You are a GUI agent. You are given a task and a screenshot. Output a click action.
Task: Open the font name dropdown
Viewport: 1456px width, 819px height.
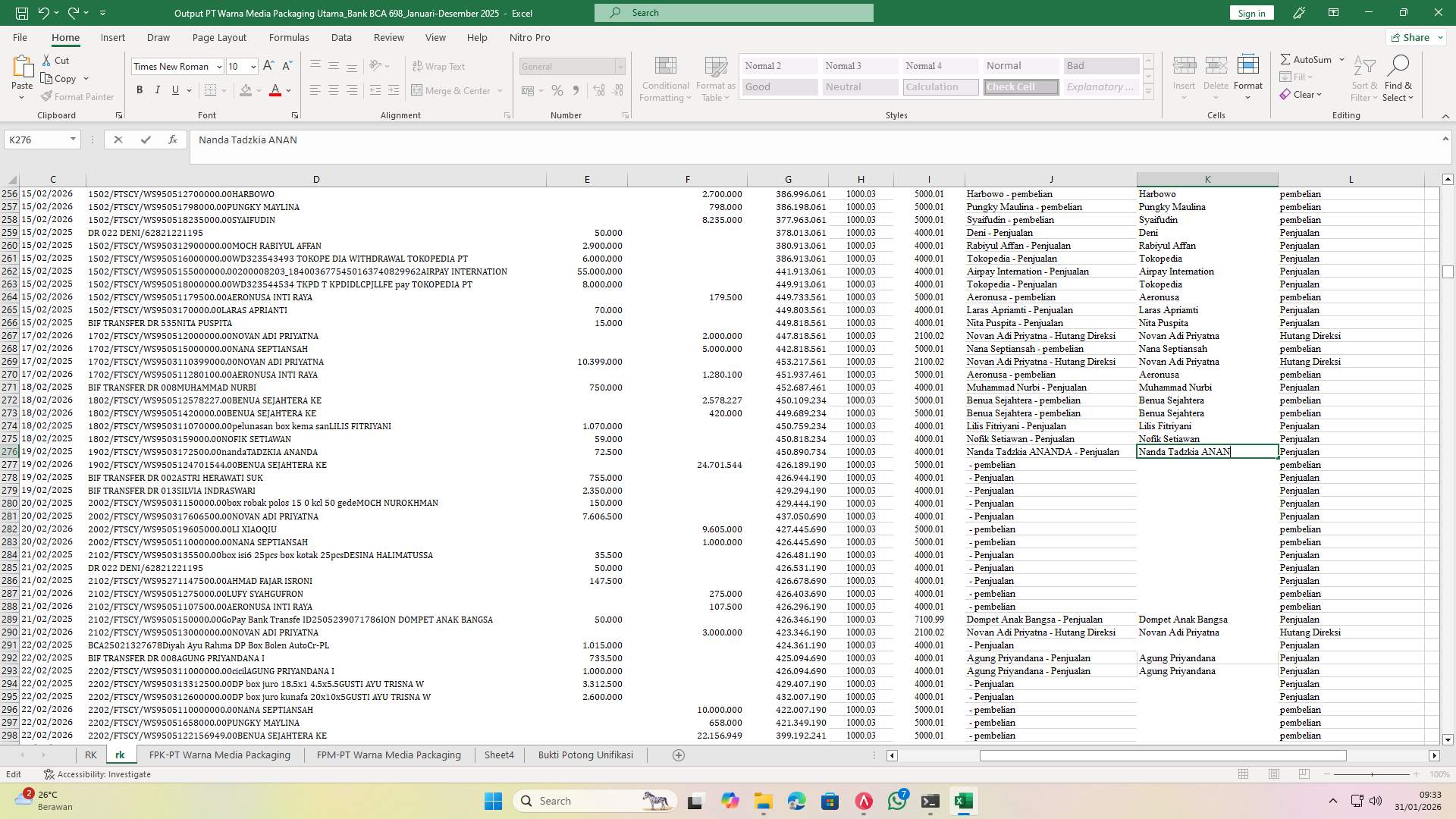[218, 66]
